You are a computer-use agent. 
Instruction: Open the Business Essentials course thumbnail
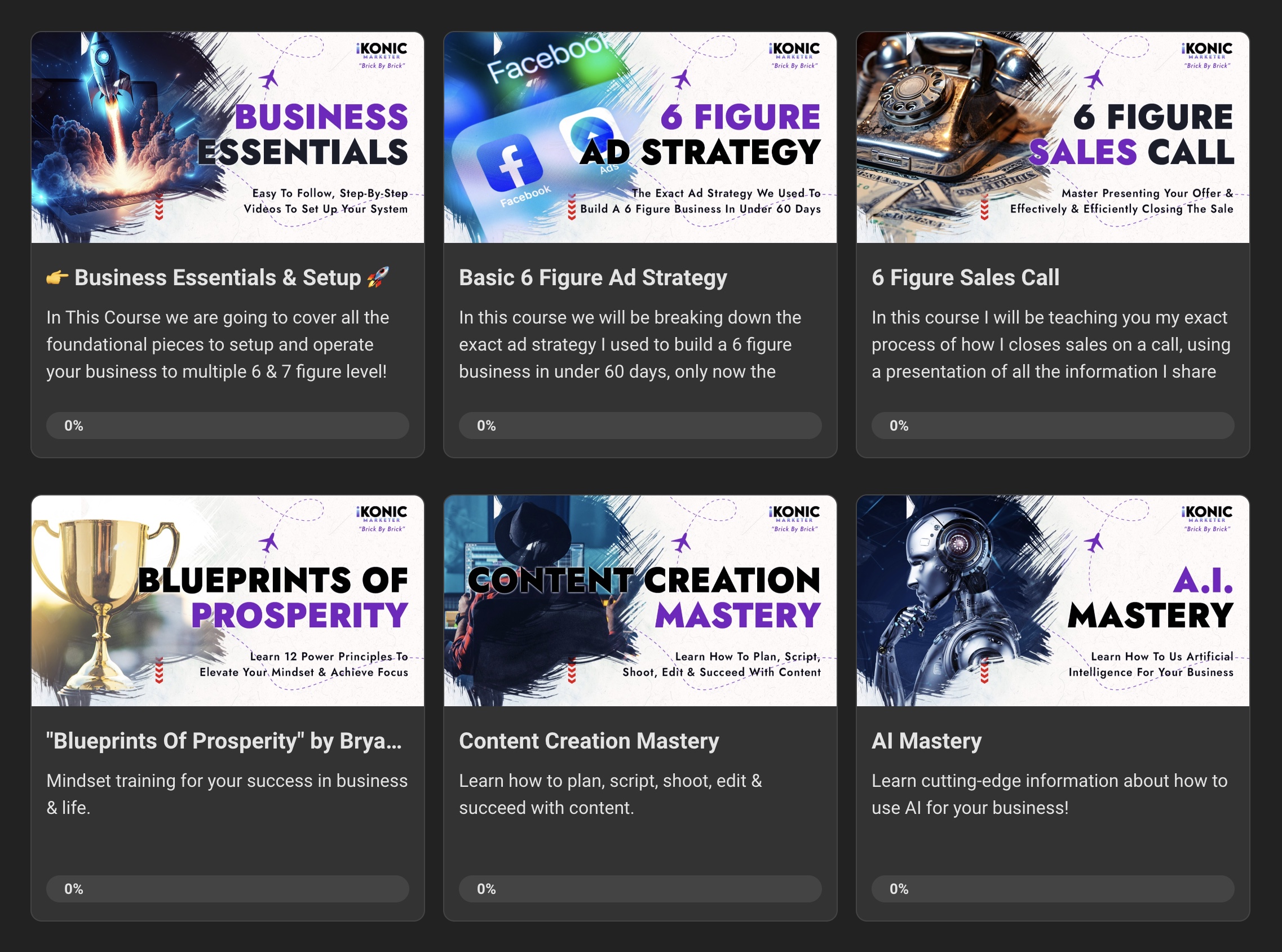point(228,137)
